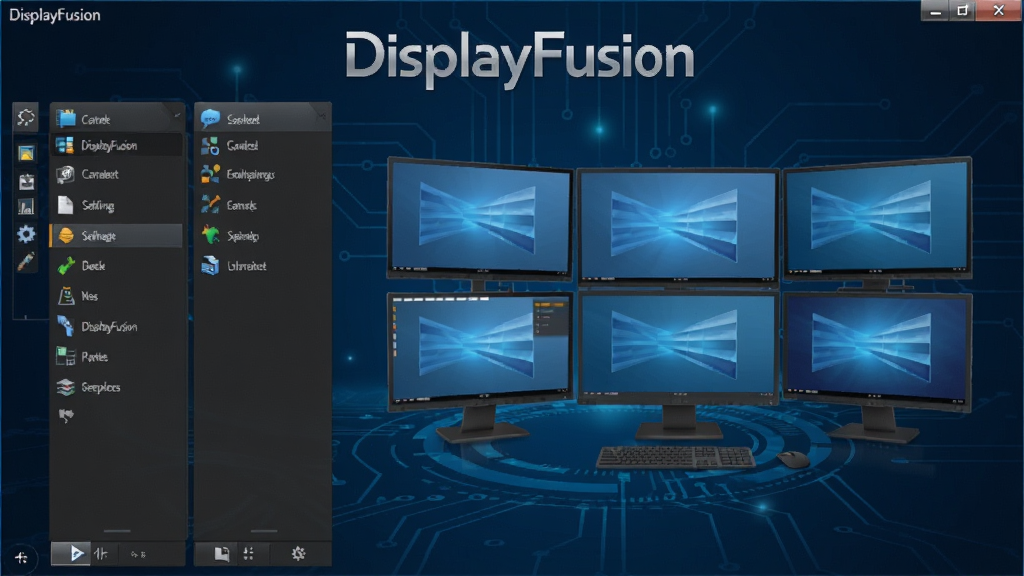Image resolution: width=1024 pixels, height=576 pixels.
Task: Select the row with the green bird icon
Action: pyautogui.click(x=263, y=236)
